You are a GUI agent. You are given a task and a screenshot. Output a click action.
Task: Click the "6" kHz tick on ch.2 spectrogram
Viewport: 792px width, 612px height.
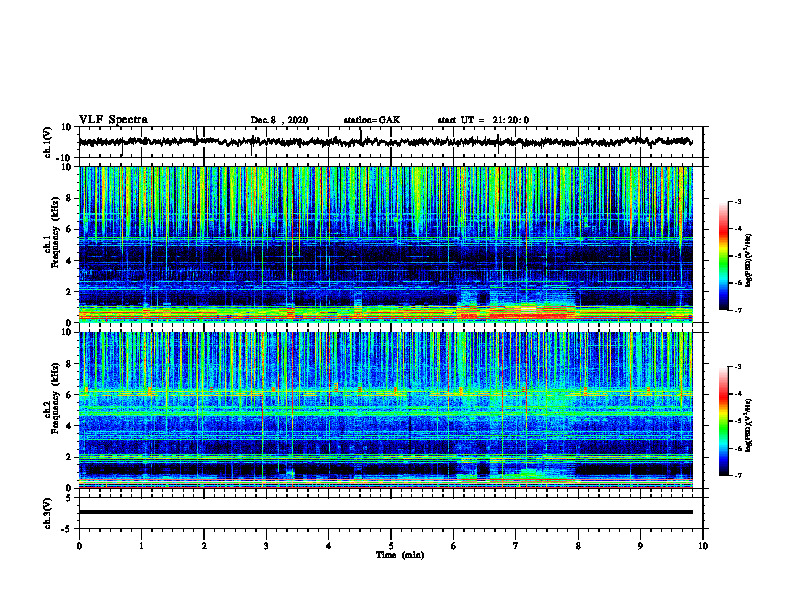[70, 395]
